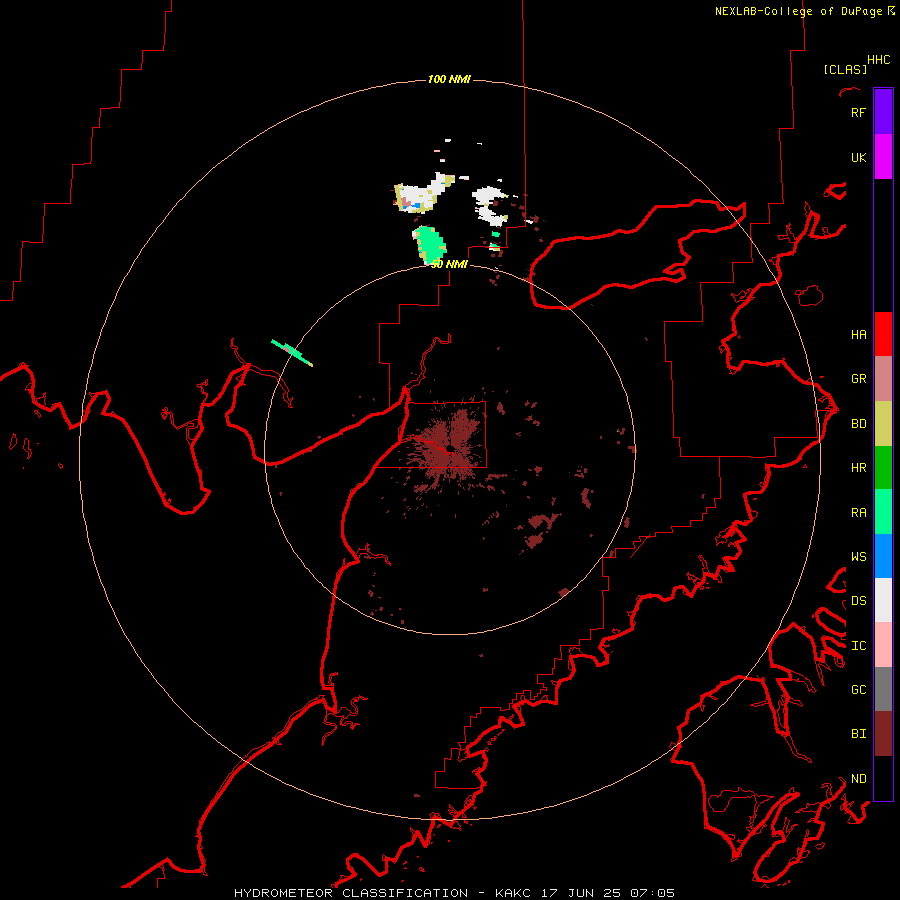Click the GC legend label
This screenshot has width=900, height=900.
[858, 689]
